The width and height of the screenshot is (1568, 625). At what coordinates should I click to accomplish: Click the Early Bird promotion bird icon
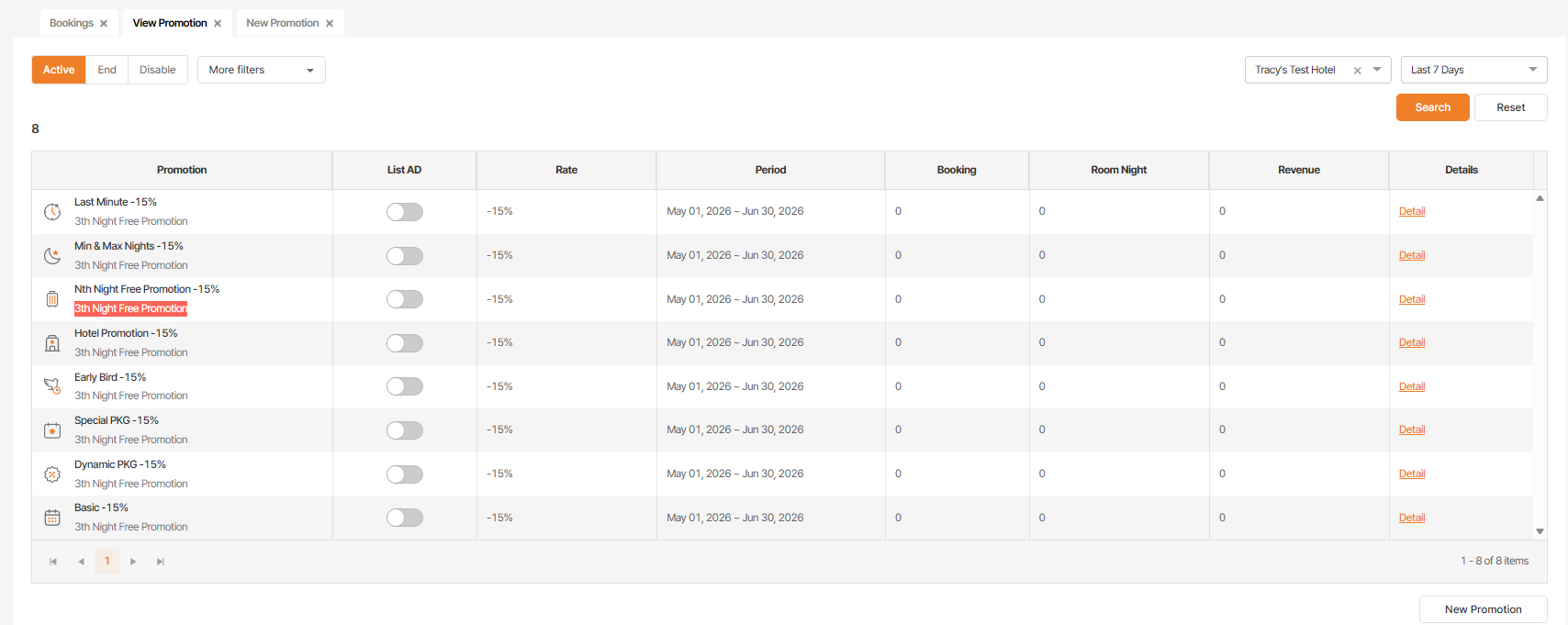click(52, 386)
